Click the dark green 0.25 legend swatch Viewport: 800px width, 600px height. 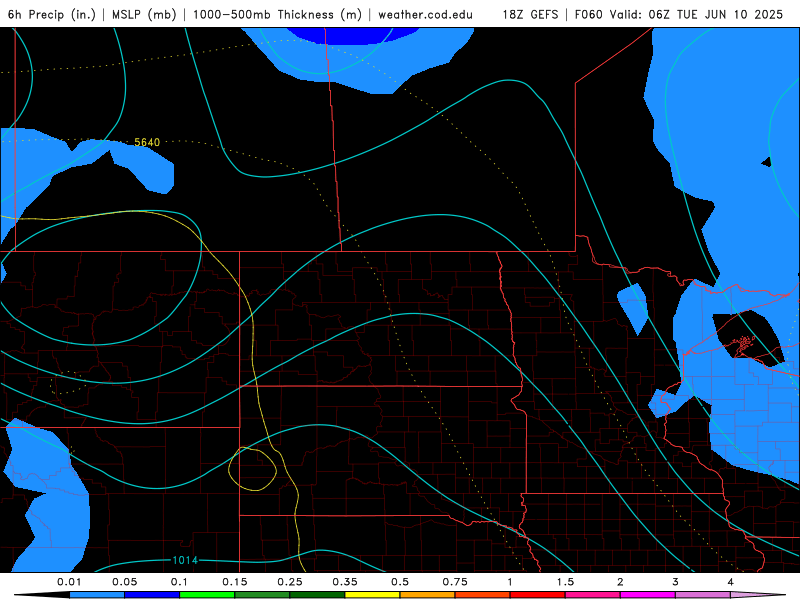(x=317, y=595)
